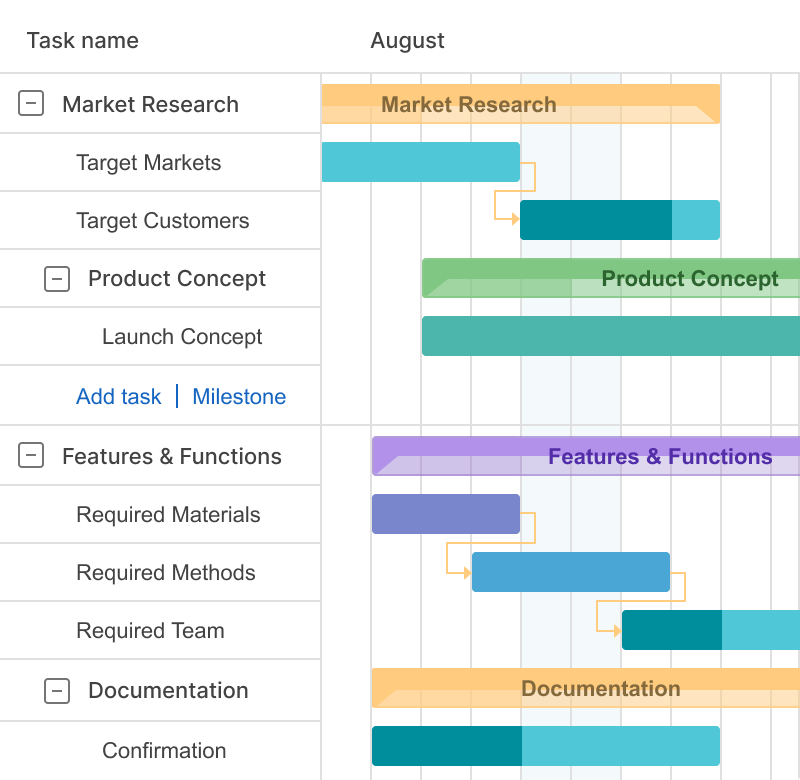Click the Required Team task bar

click(x=700, y=630)
